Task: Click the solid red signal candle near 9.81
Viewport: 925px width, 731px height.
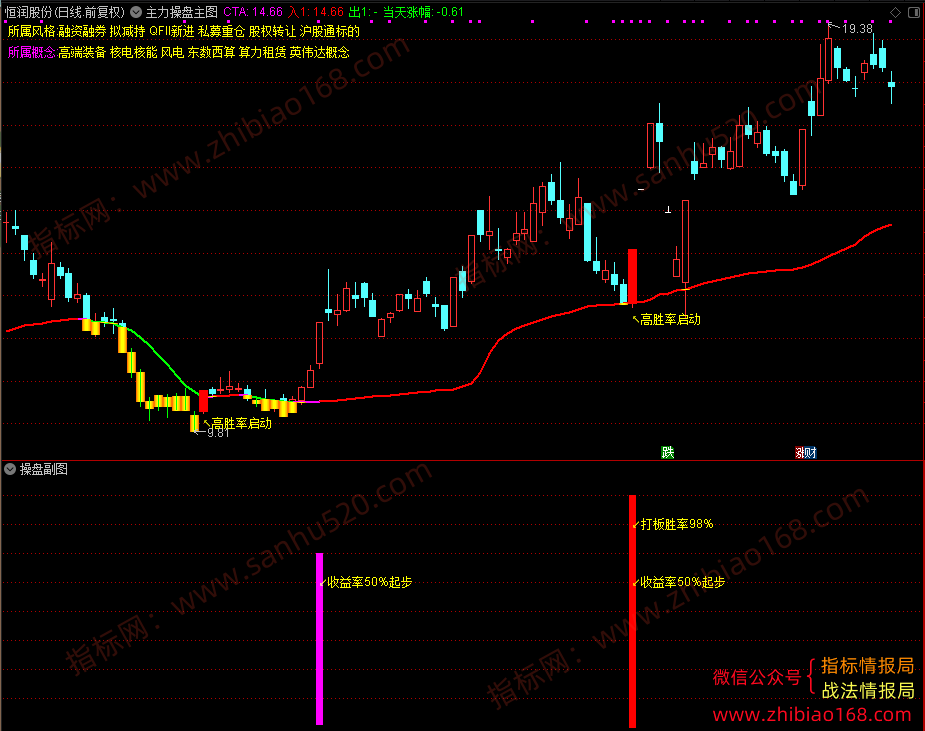Action: (204, 401)
